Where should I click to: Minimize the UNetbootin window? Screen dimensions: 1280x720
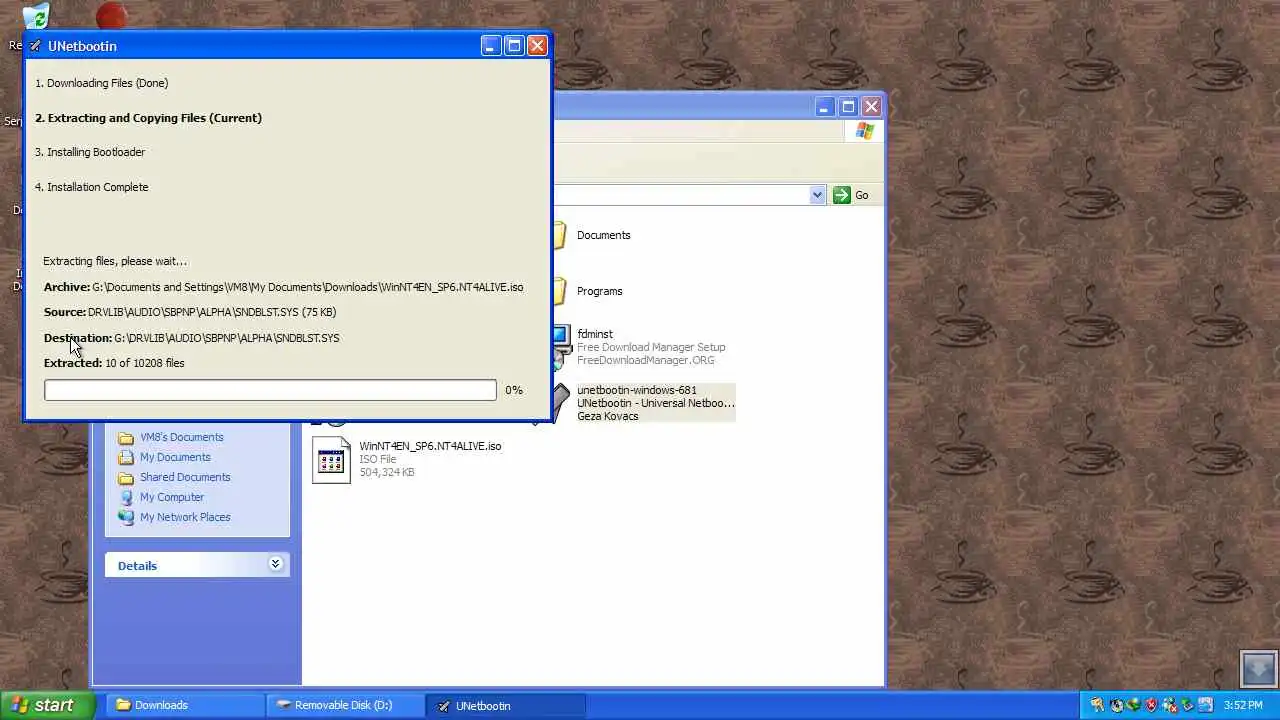click(490, 46)
